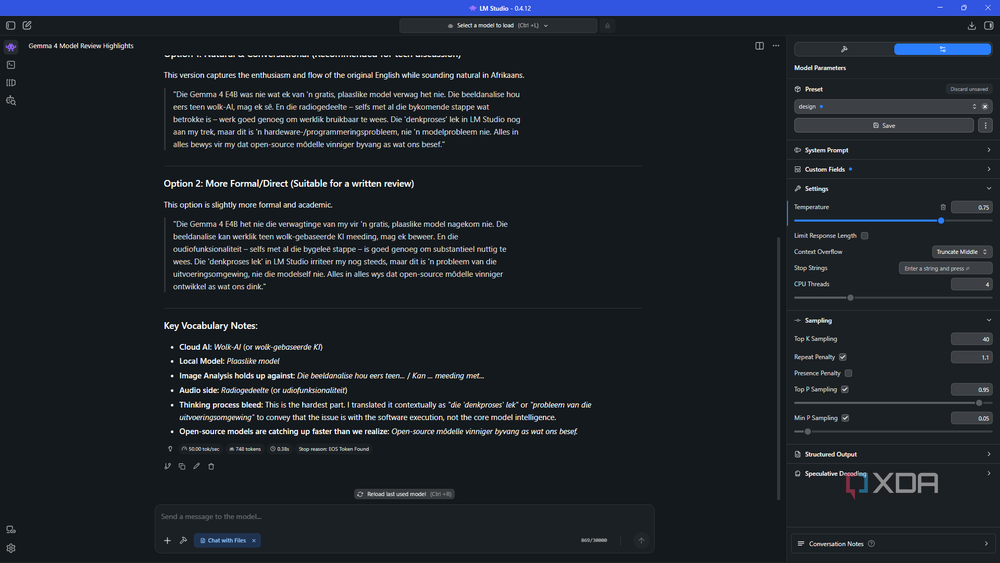Clear the design preset selection

[985, 106]
